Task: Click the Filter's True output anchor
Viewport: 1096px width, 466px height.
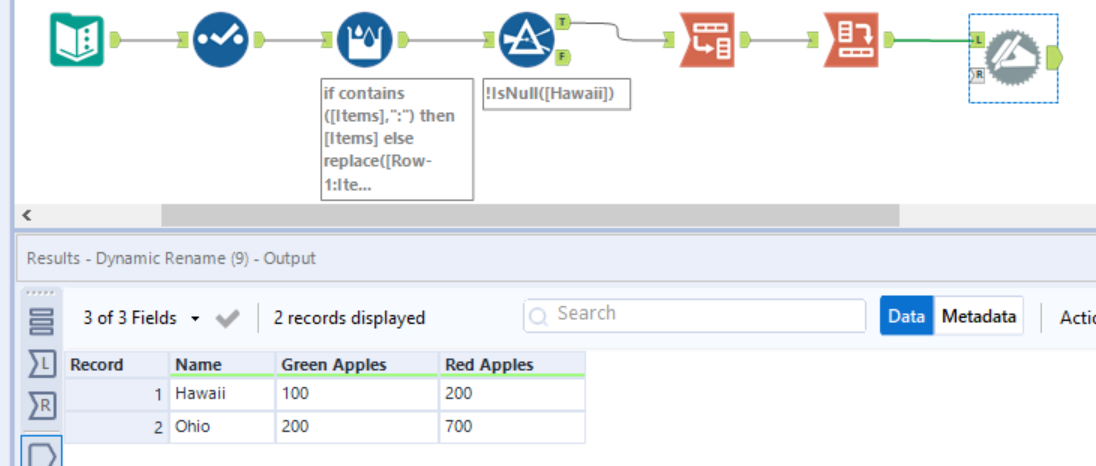Action: pyautogui.click(x=563, y=21)
